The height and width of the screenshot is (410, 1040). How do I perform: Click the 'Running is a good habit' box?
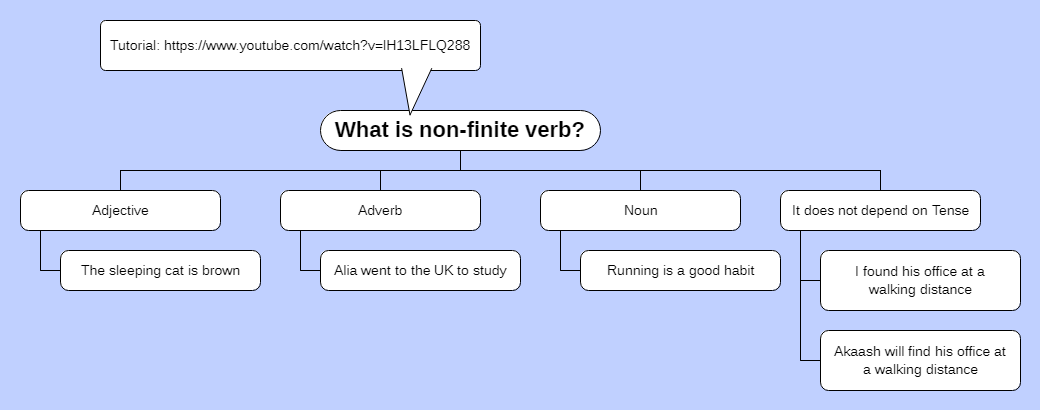(x=680, y=270)
